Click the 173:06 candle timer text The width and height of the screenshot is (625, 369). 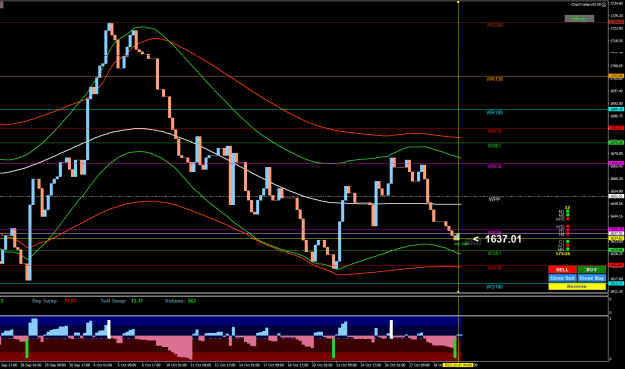(x=563, y=253)
